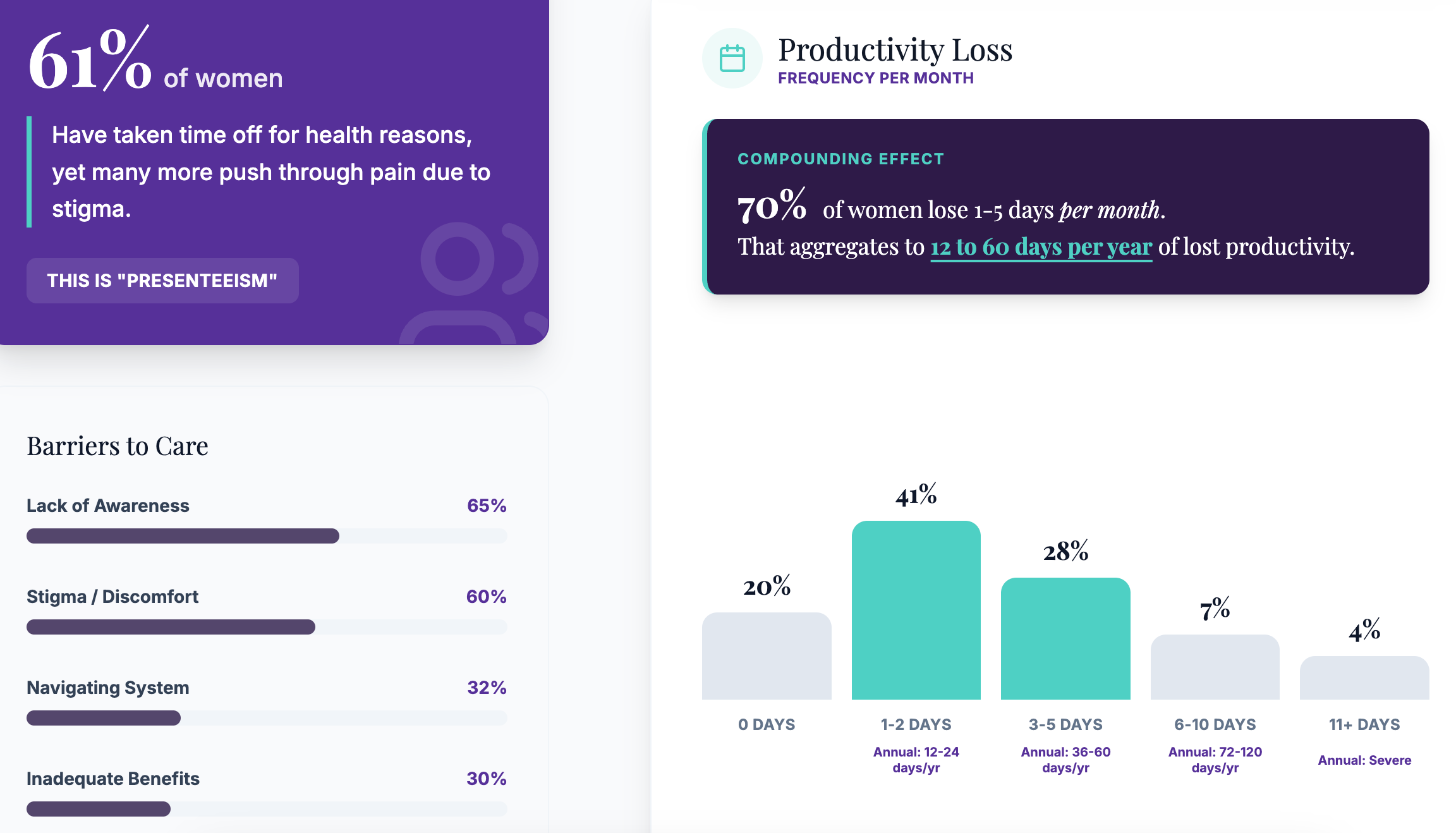Click the faded people icon in purple card
Viewport: 1456px width, 833px height.
coord(474,283)
